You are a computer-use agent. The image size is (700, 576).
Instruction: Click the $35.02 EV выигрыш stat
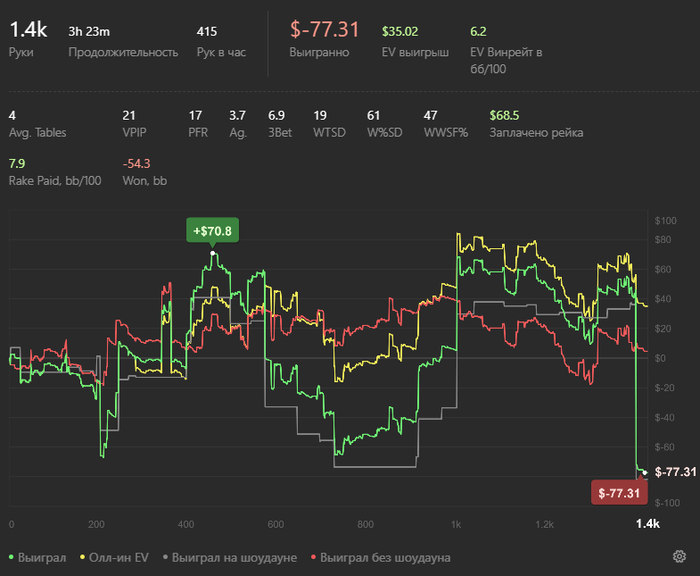[x=400, y=32]
